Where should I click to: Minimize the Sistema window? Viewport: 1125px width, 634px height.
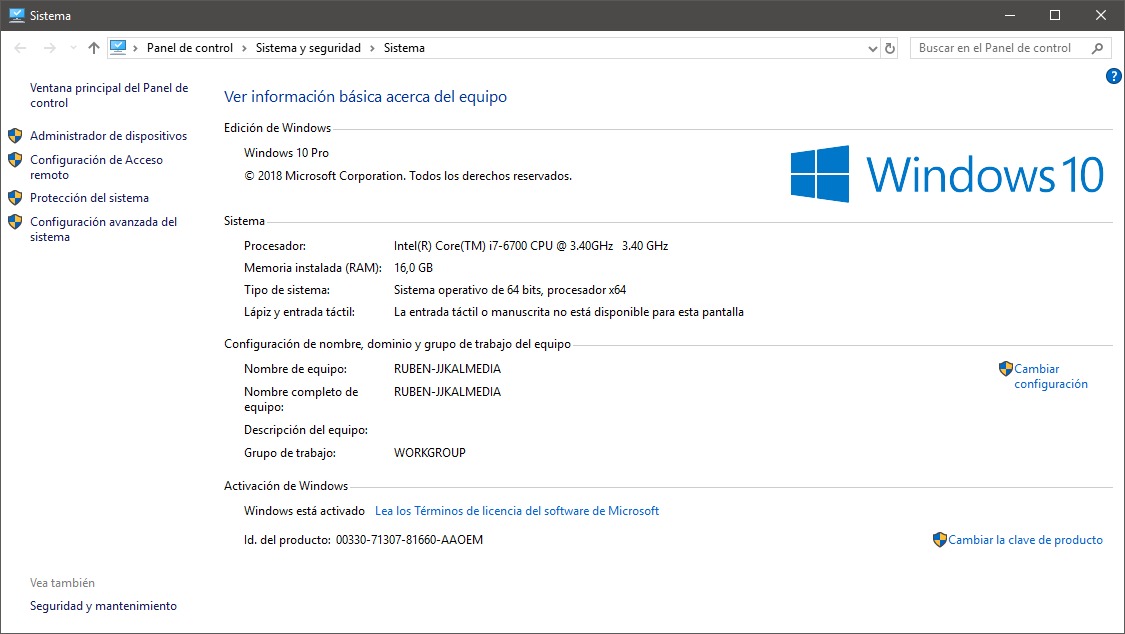pos(1009,15)
